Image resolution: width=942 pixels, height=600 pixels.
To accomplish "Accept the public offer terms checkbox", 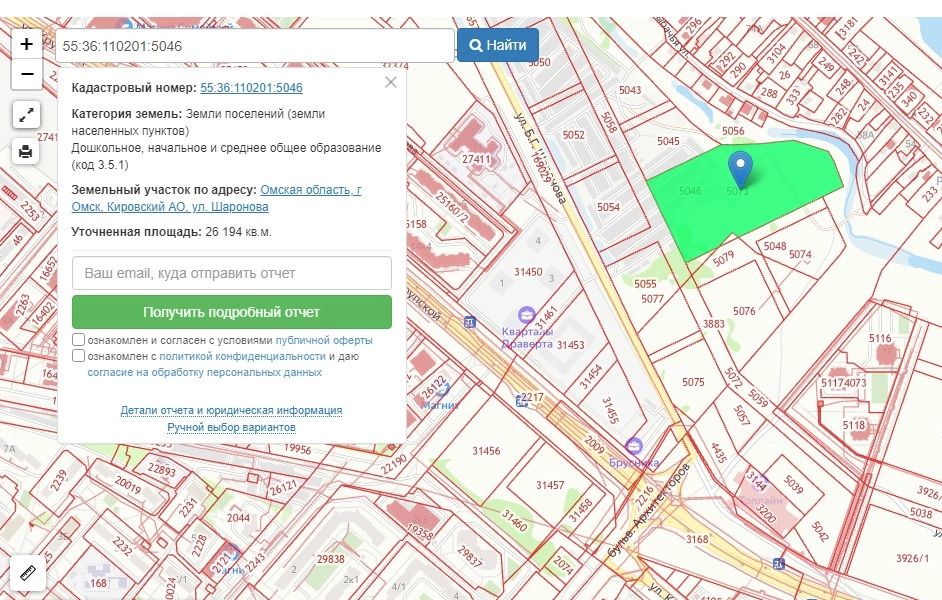I will coord(78,340).
